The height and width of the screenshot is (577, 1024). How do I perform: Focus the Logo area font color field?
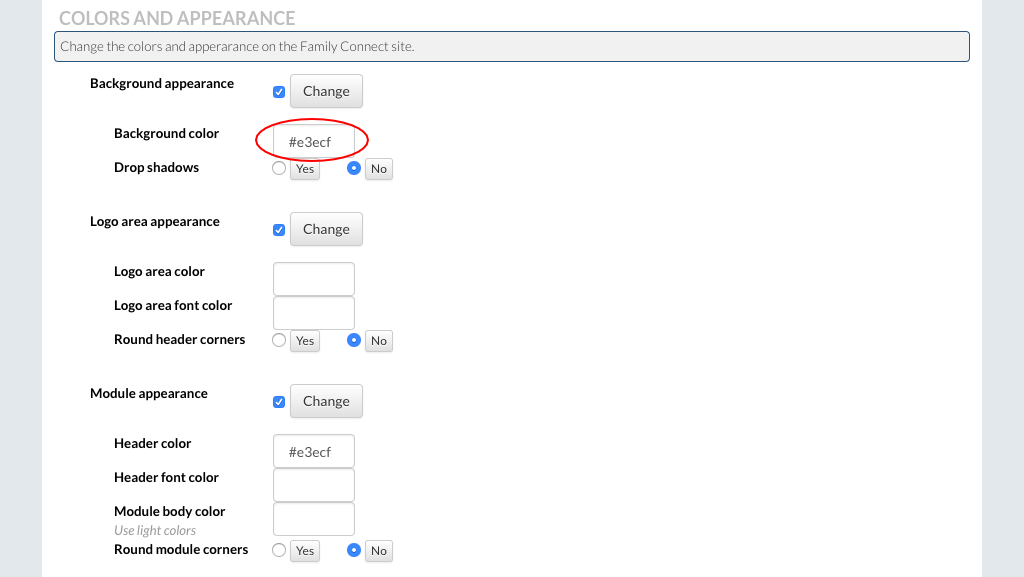click(313, 313)
